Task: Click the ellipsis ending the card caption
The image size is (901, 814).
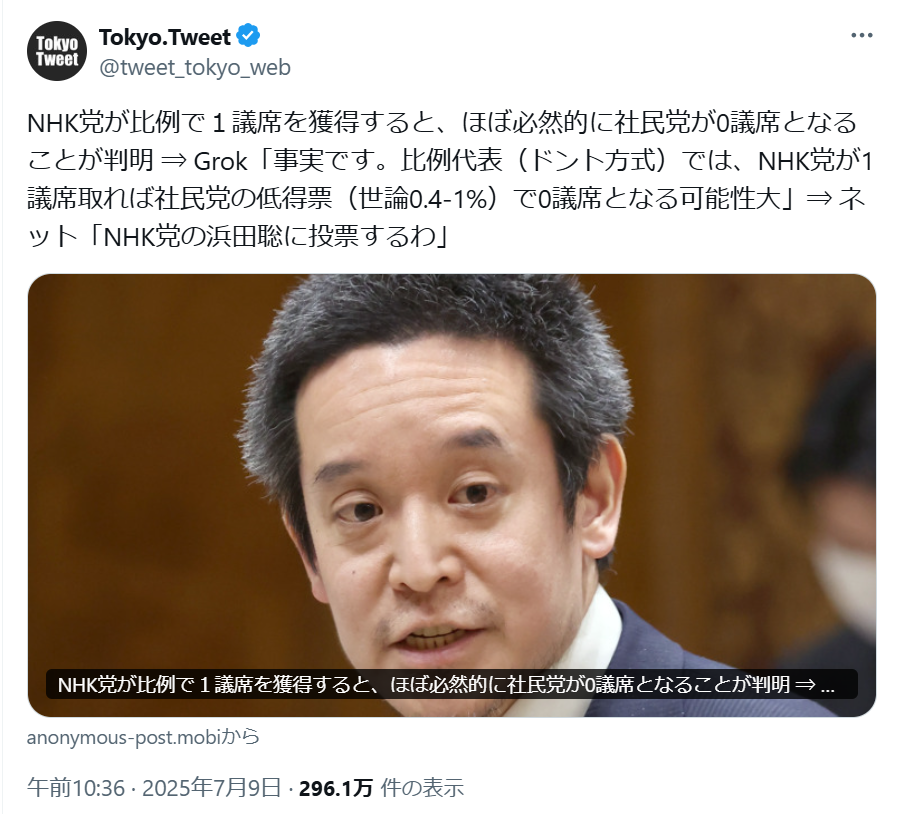Action: pyautogui.click(x=827, y=685)
